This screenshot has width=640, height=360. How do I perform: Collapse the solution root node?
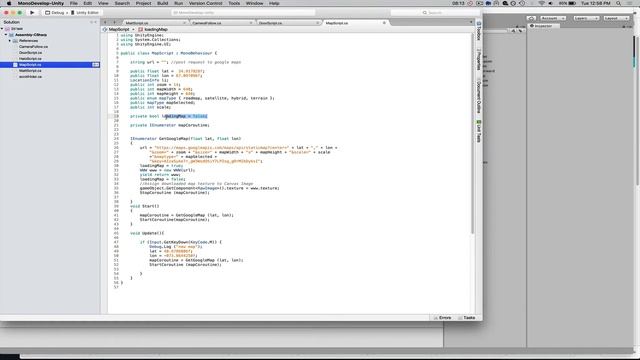coord(2,29)
